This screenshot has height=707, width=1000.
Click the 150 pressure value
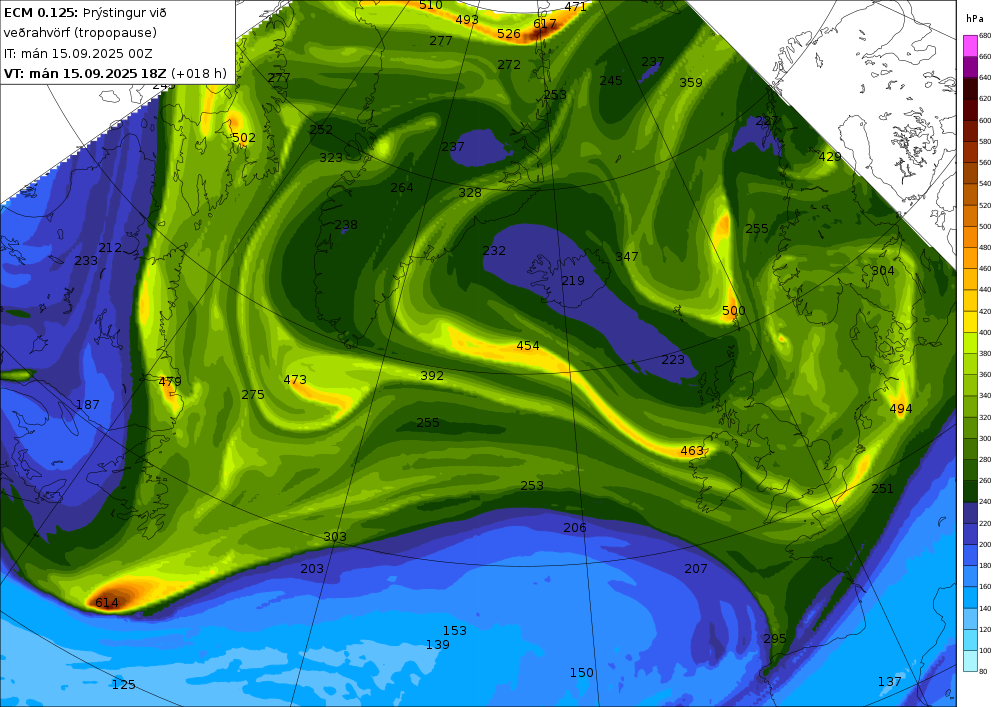pyautogui.click(x=582, y=673)
